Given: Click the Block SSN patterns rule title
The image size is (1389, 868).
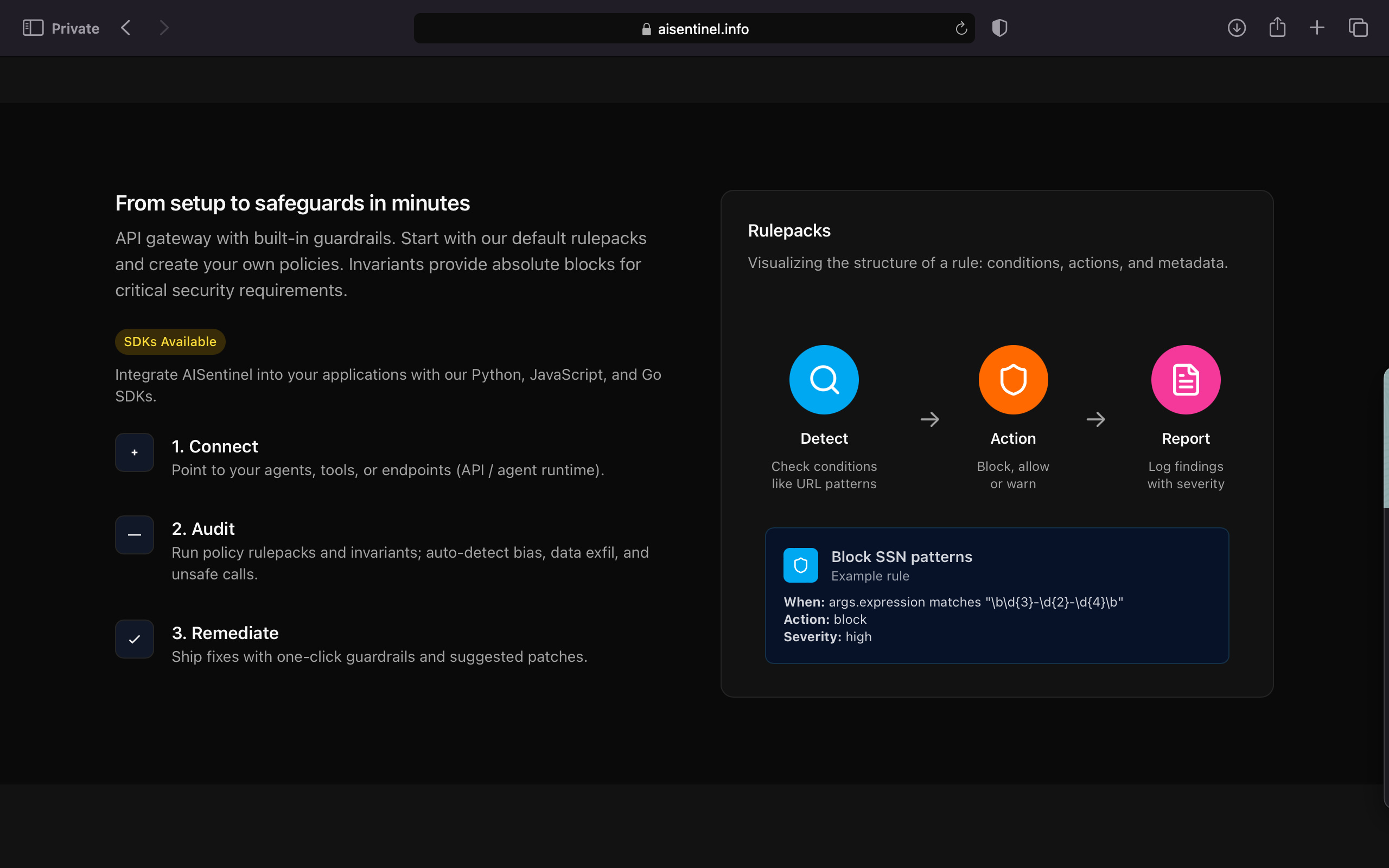Looking at the screenshot, I should click(x=901, y=557).
